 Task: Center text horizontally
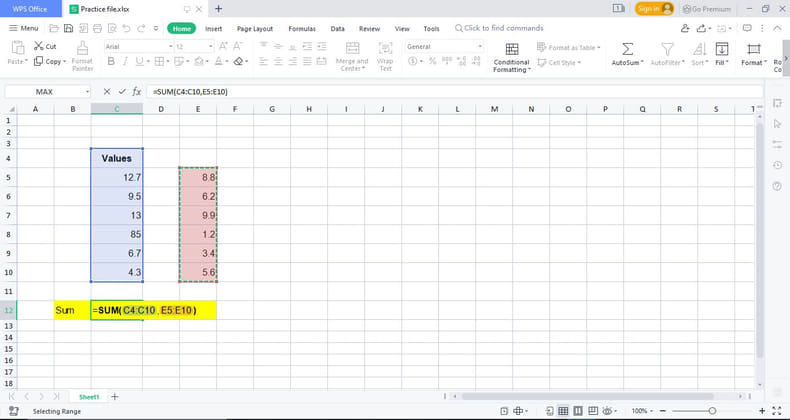(278, 61)
